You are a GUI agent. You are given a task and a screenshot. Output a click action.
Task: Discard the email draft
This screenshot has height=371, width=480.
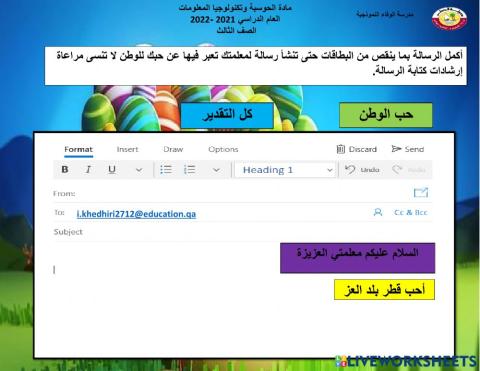coord(357,149)
